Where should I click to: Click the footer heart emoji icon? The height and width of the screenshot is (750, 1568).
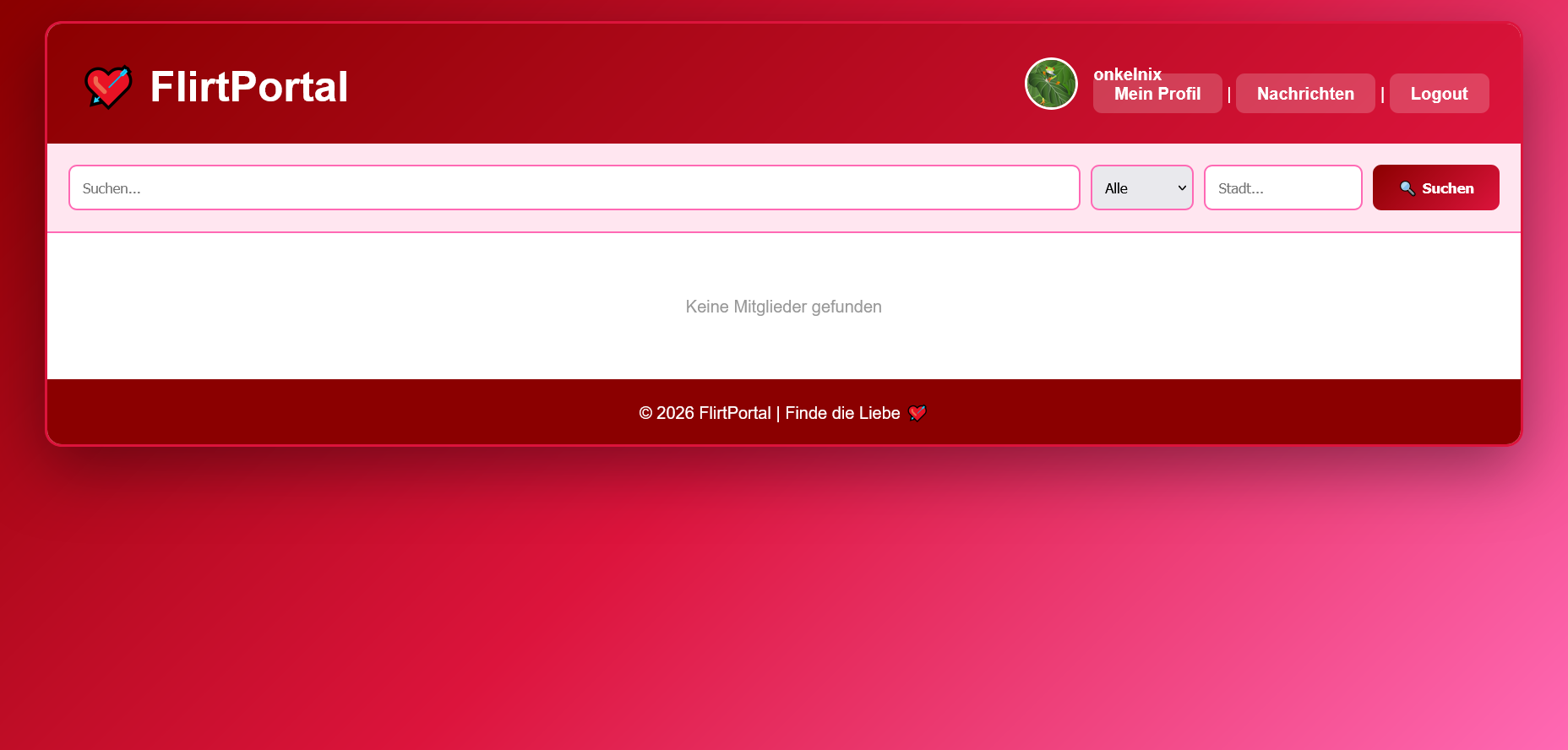[x=917, y=413]
